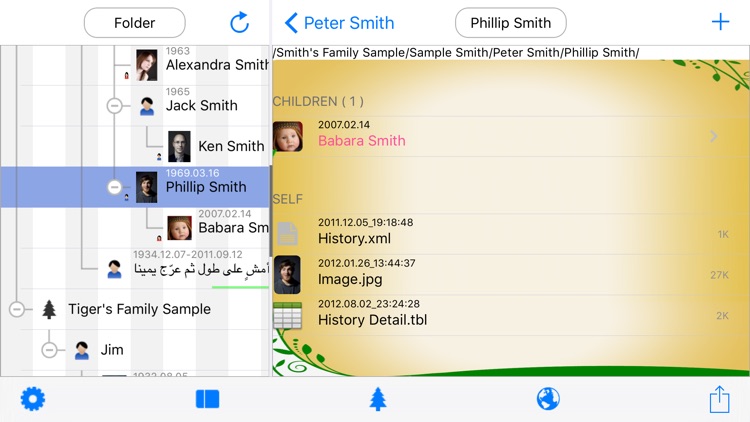Select Tiger's Family Sample row
This screenshot has width=750, height=422.
click(x=135, y=309)
